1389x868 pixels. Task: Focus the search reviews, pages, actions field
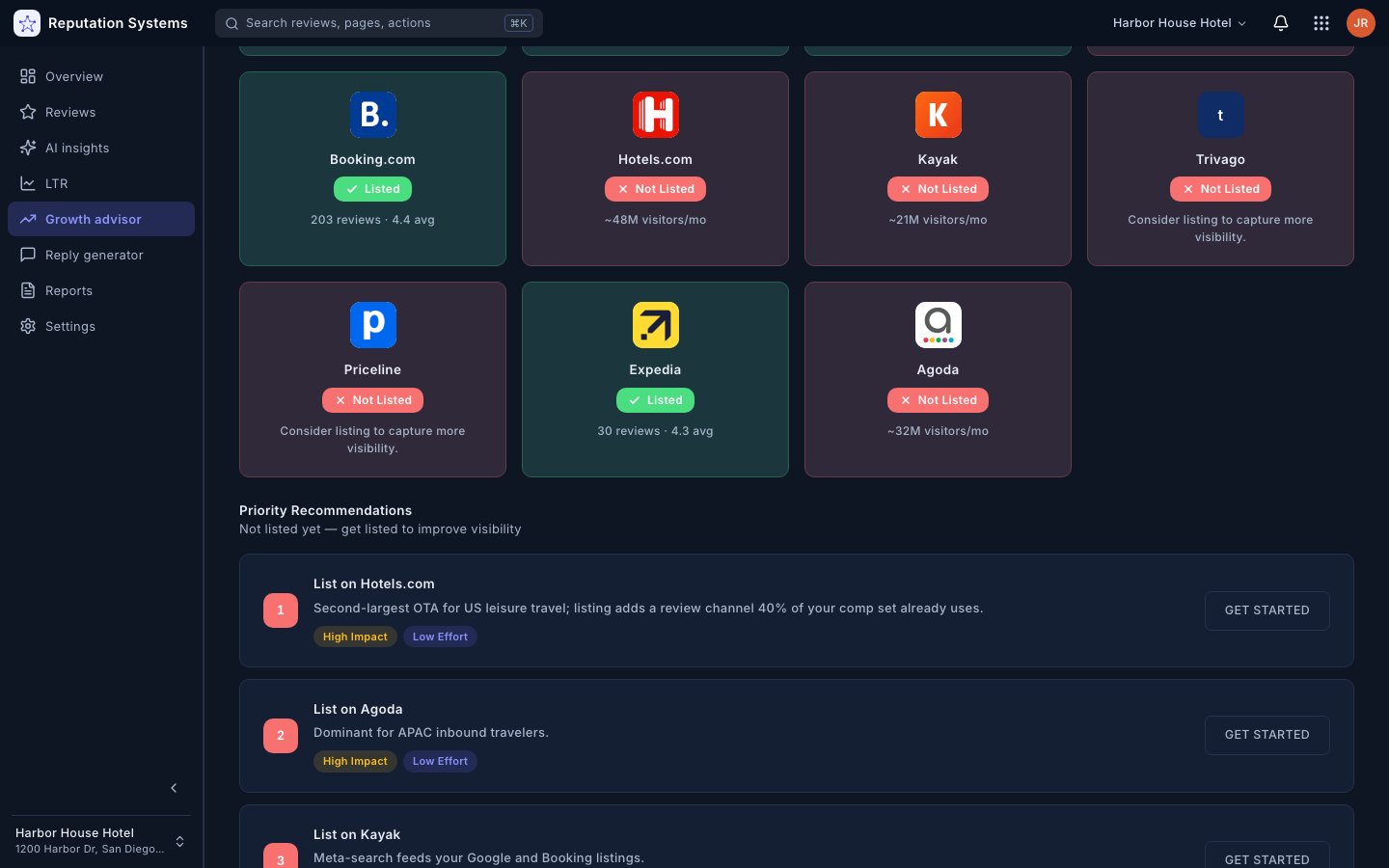[x=379, y=23]
